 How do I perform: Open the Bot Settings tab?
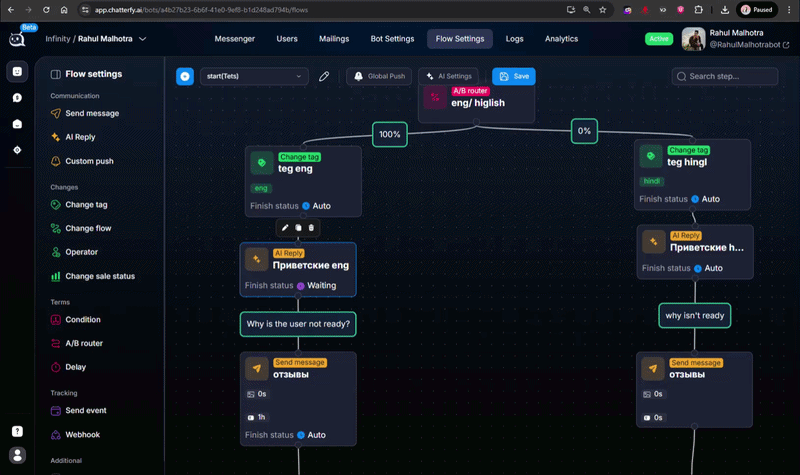point(392,39)
